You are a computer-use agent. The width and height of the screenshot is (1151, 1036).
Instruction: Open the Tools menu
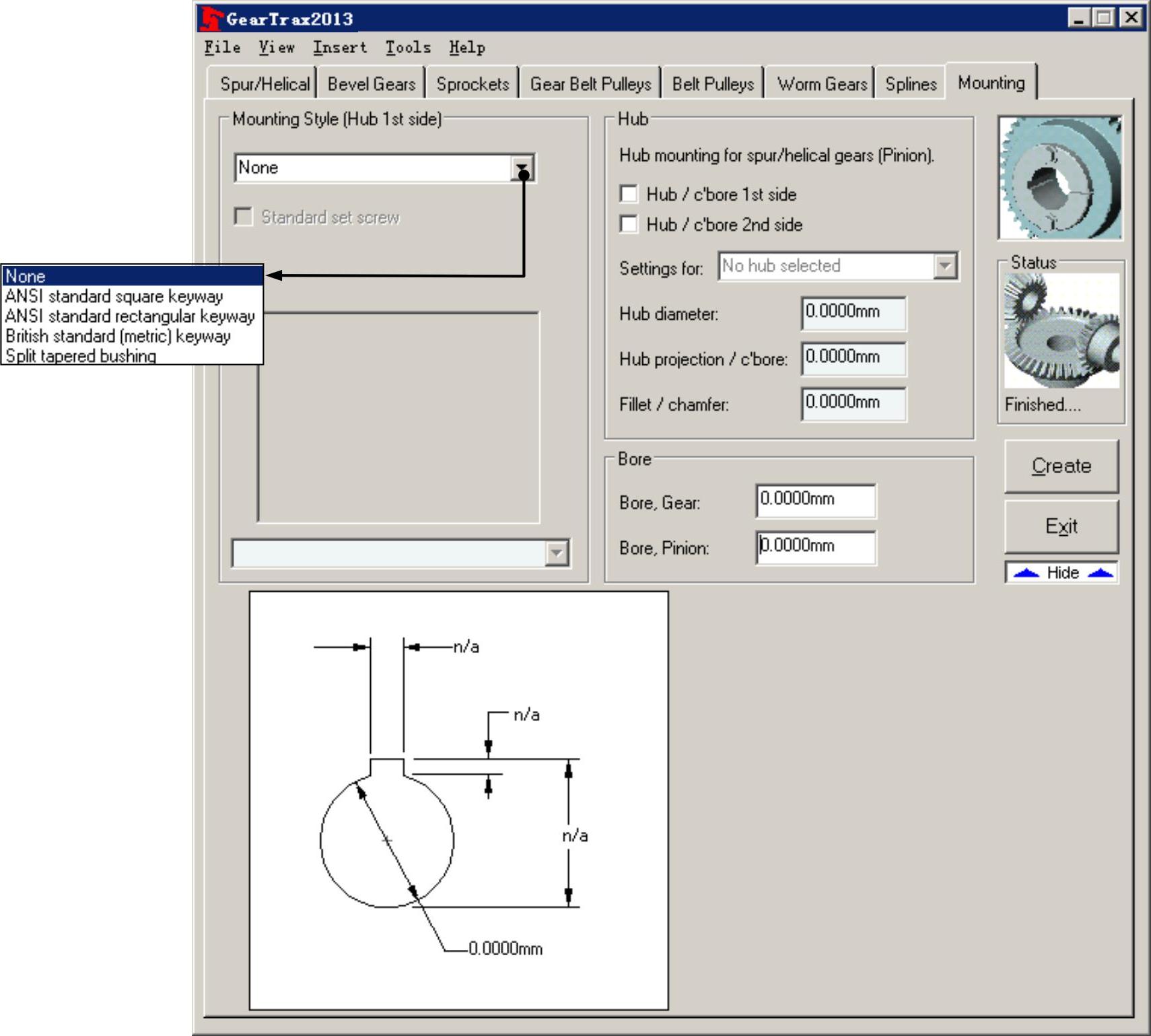(x=408, y=48)
